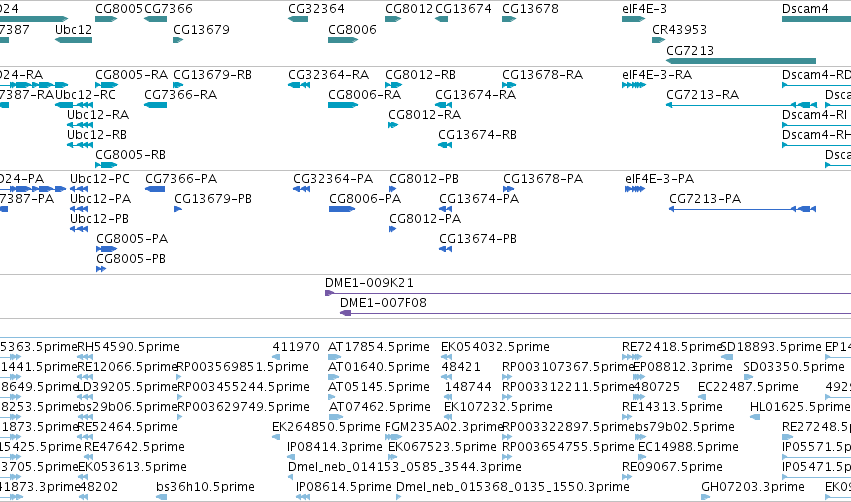Screen dimensions: 851x502
Task: Click EST label 411970
Action: point(296,347)
